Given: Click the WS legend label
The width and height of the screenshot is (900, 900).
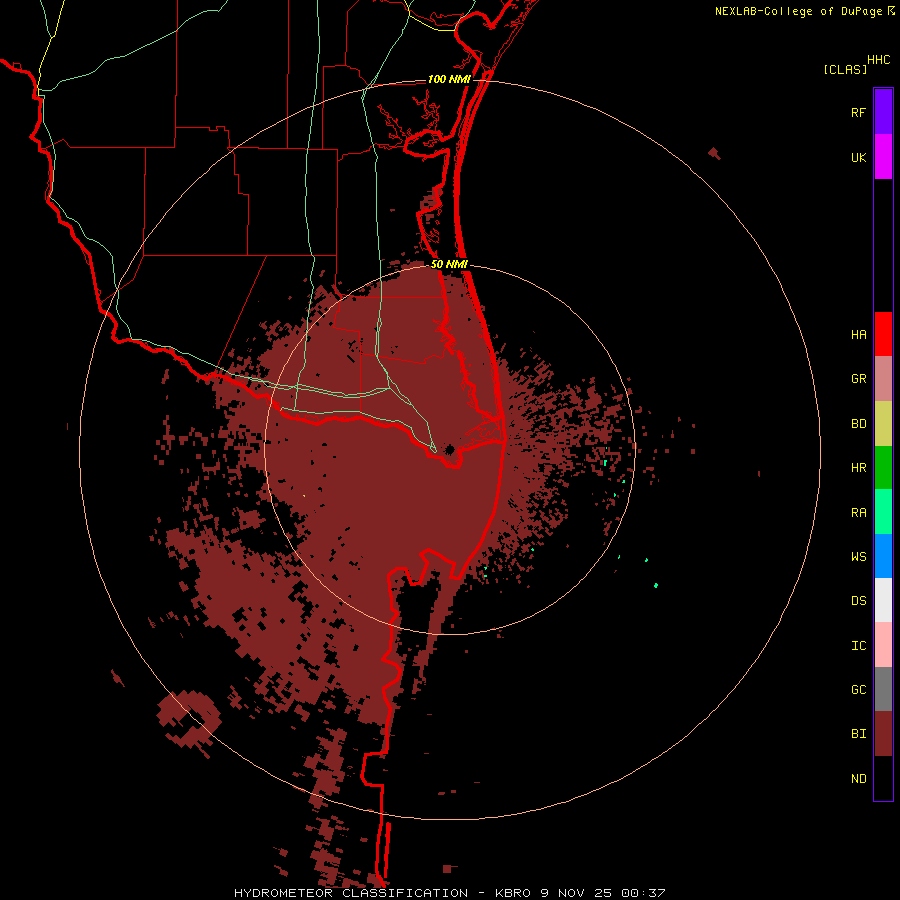Looking at the screenshot, I should (x=858, y=557).
